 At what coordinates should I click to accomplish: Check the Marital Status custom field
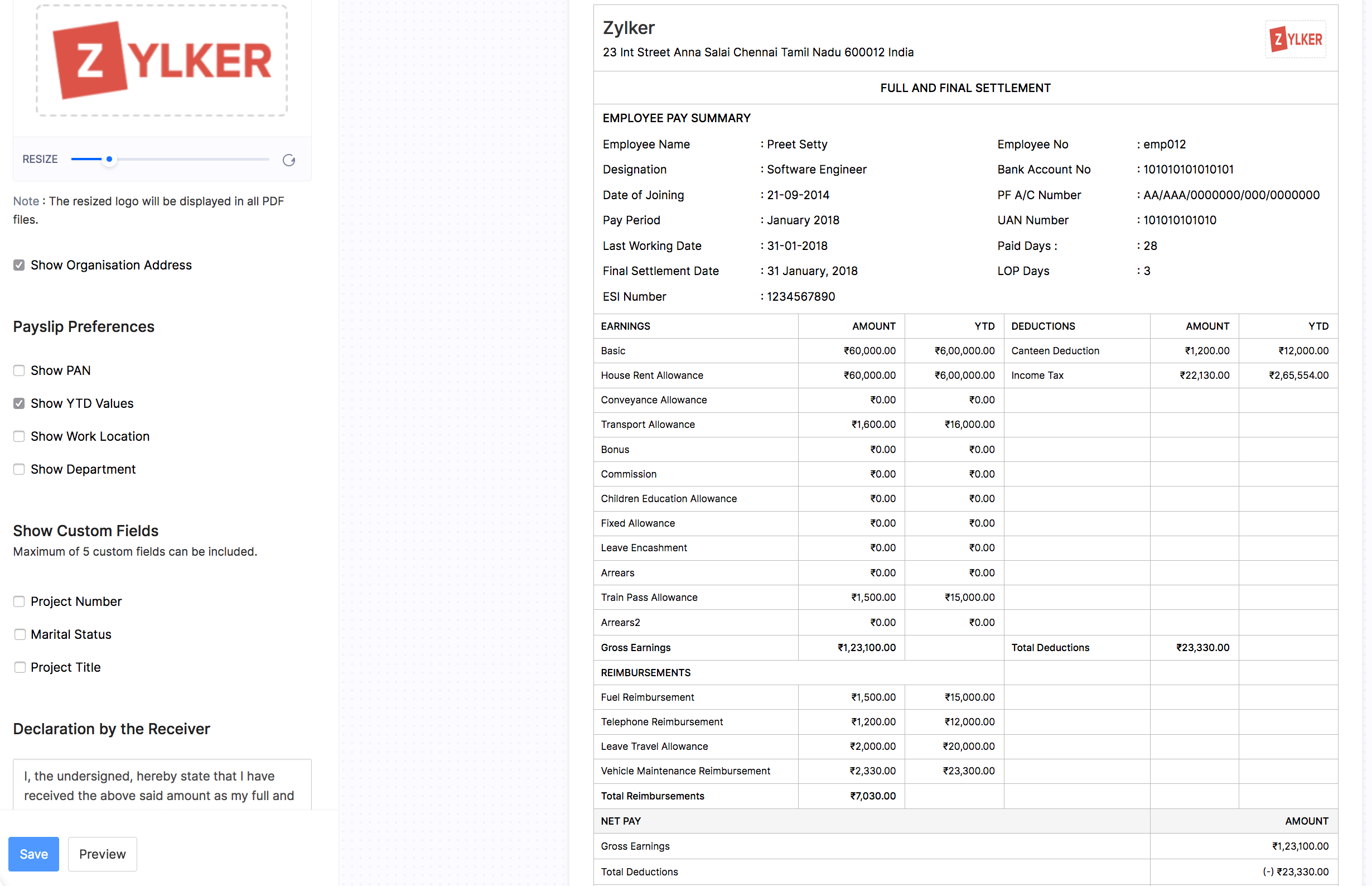[x=19, y=634]
